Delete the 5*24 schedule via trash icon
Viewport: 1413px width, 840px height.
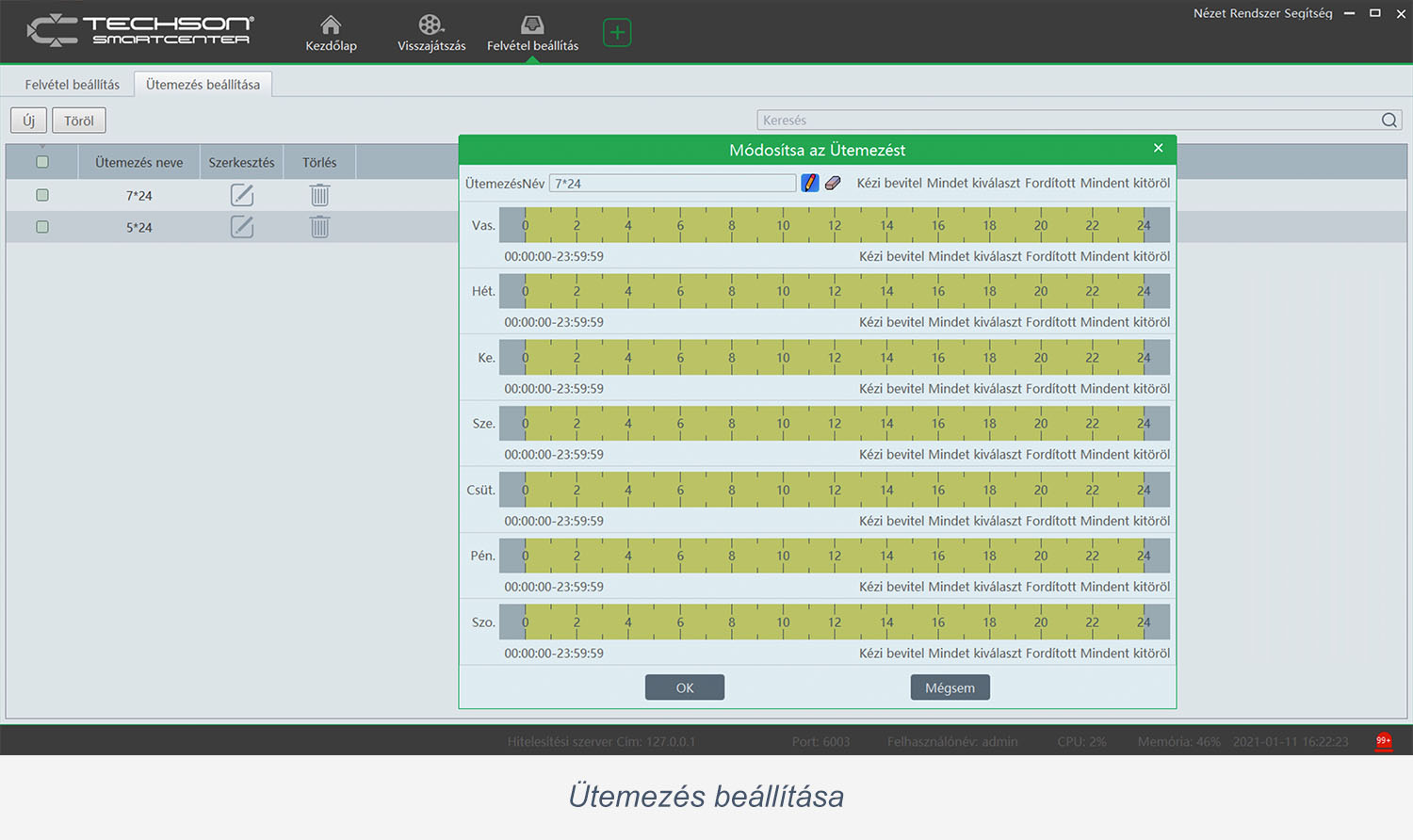(x=320, y=227)
